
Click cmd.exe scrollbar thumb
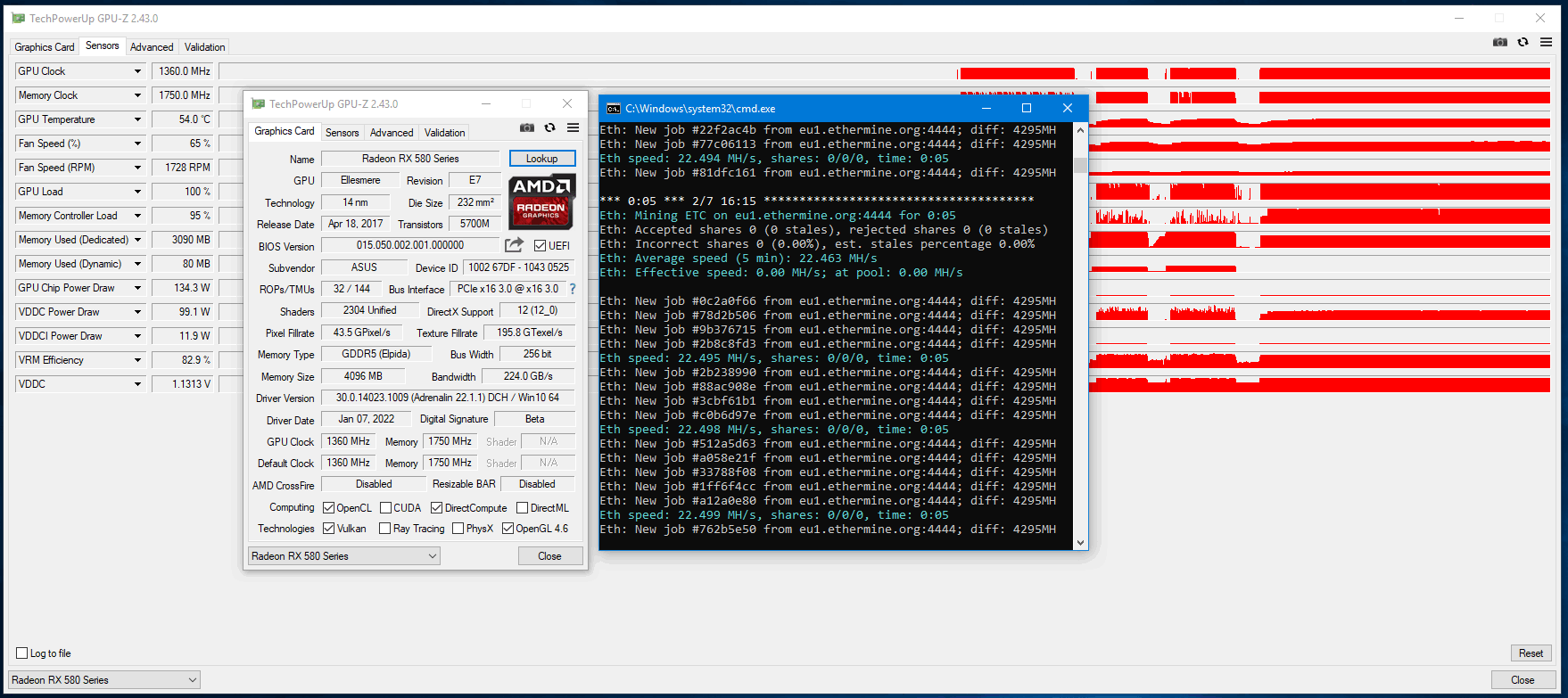[1081, 165]
